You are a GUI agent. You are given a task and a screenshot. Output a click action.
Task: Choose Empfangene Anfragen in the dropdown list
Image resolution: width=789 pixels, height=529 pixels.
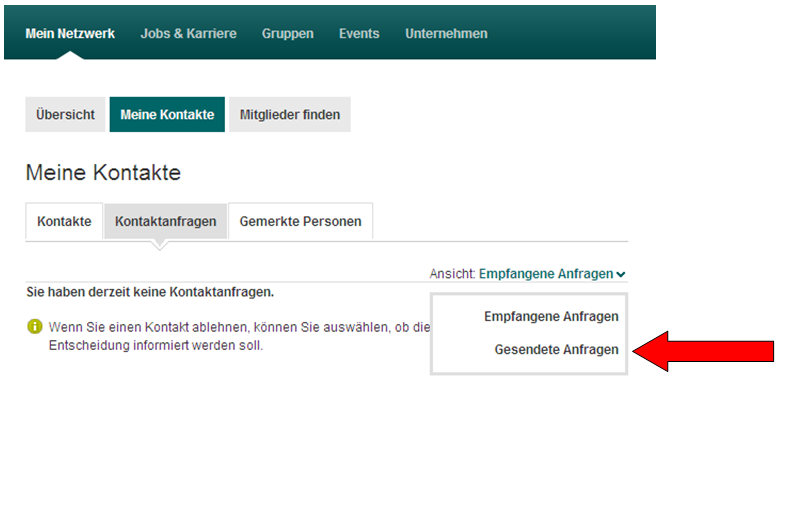point(551,317)
